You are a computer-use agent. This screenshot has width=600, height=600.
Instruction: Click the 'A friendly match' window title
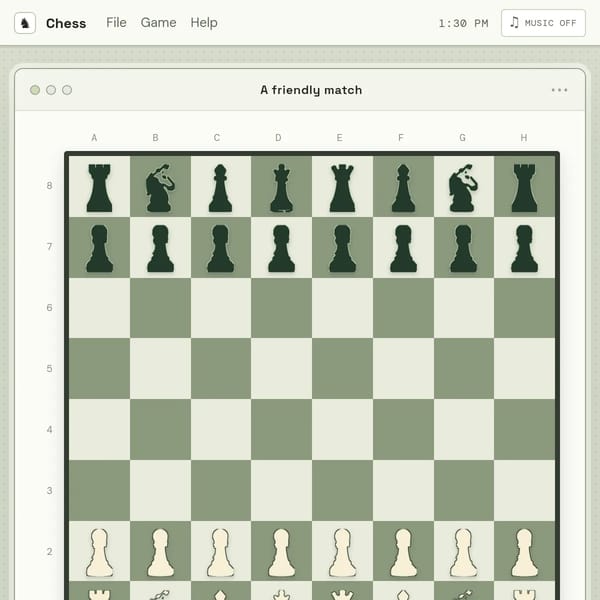pyautogui.click(x=311, y=90)
